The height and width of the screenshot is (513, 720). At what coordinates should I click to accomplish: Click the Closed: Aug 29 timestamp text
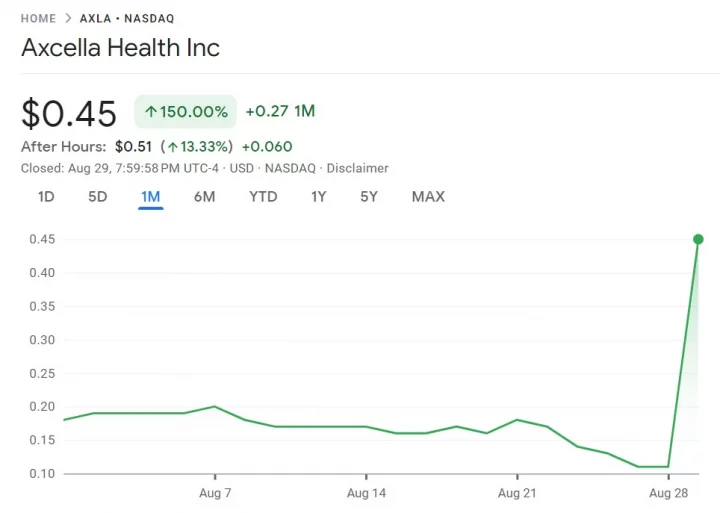[119, 168]
